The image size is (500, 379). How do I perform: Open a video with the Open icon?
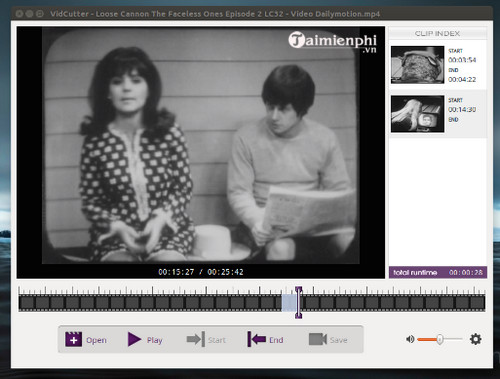(73, 339)
